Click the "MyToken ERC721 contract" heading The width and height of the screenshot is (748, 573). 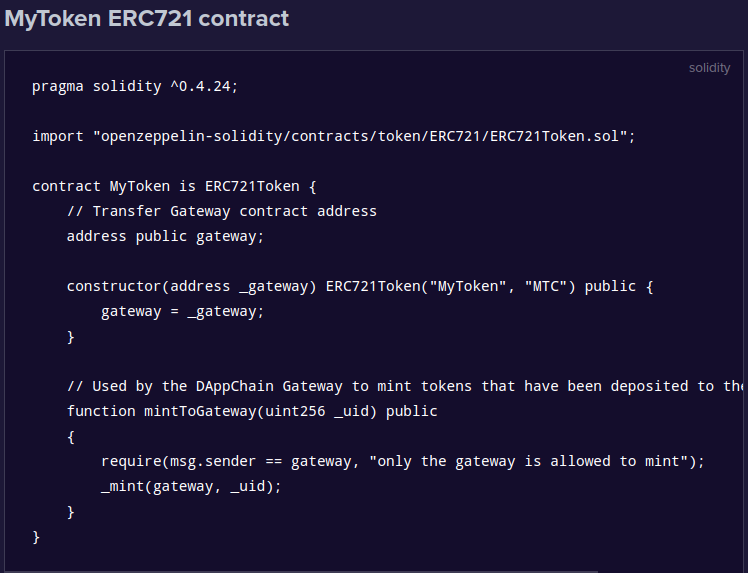click(146, 18)
